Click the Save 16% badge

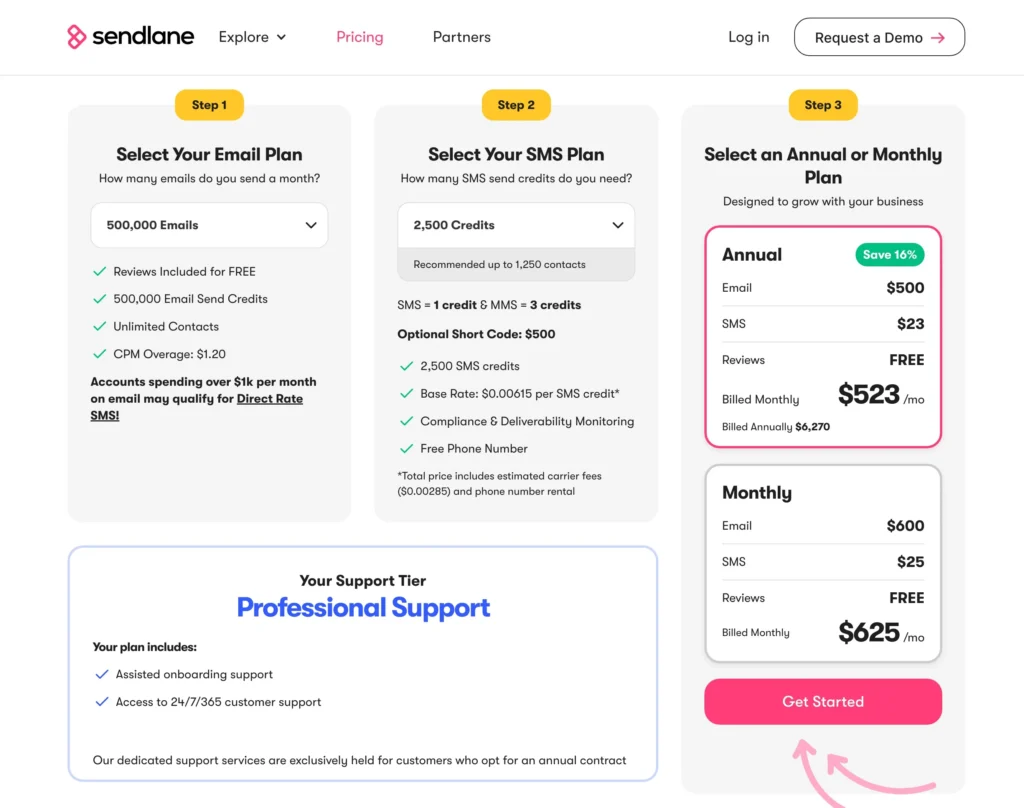click(x=889, y=255)
